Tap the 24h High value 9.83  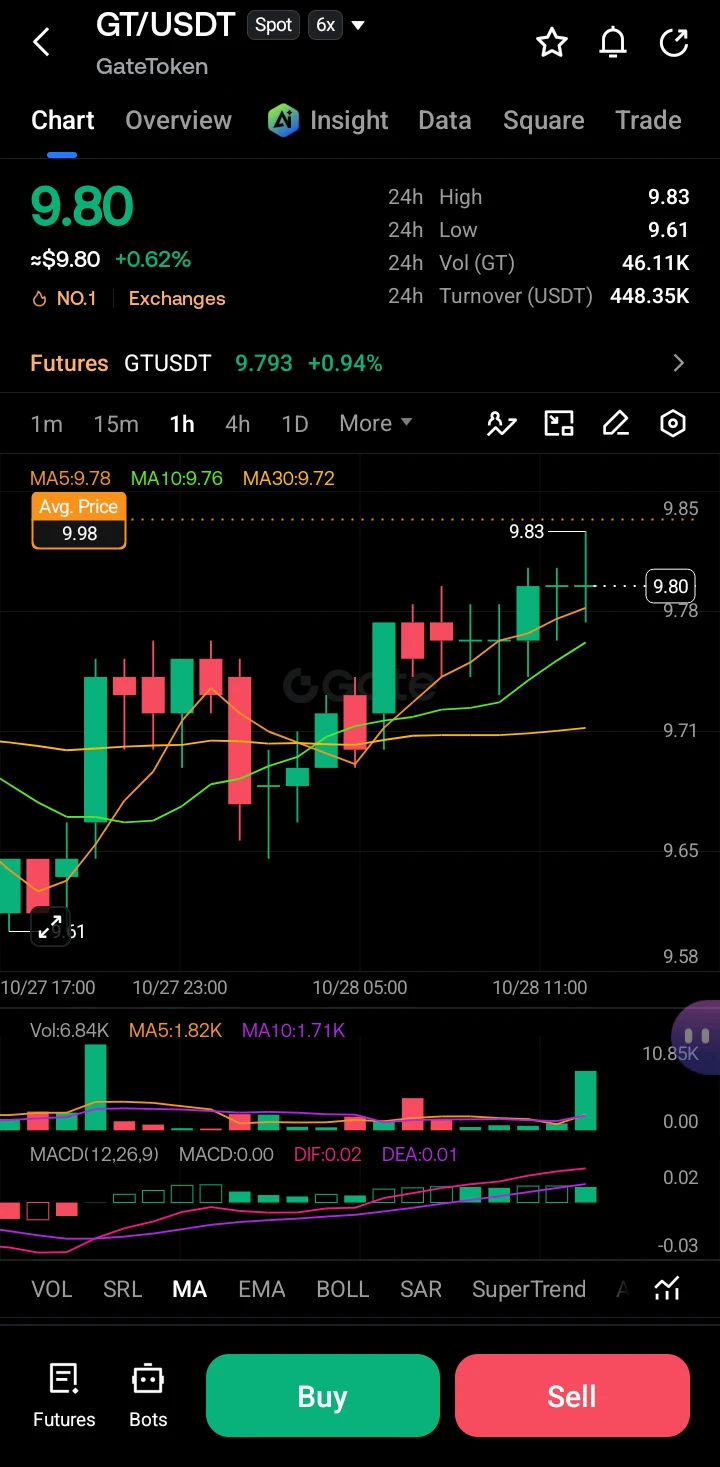pos(669,197)
